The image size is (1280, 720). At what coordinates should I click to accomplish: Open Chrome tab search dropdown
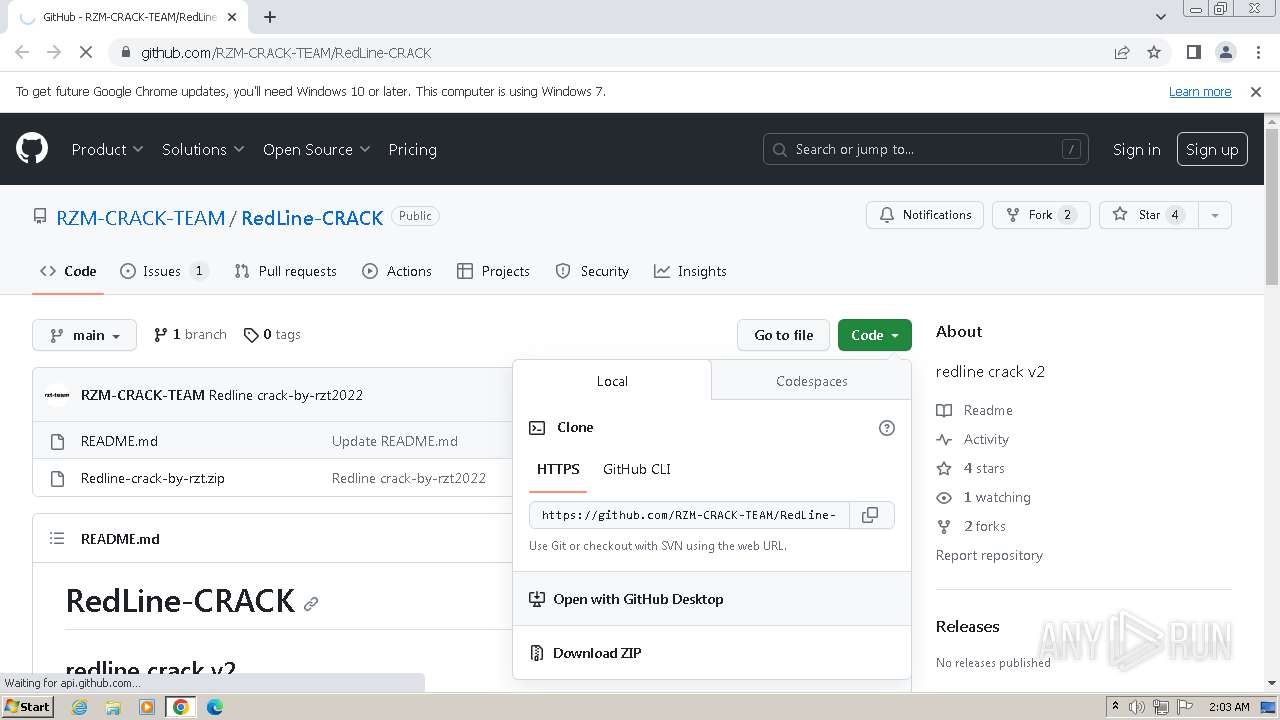[x=1160, y=17]
